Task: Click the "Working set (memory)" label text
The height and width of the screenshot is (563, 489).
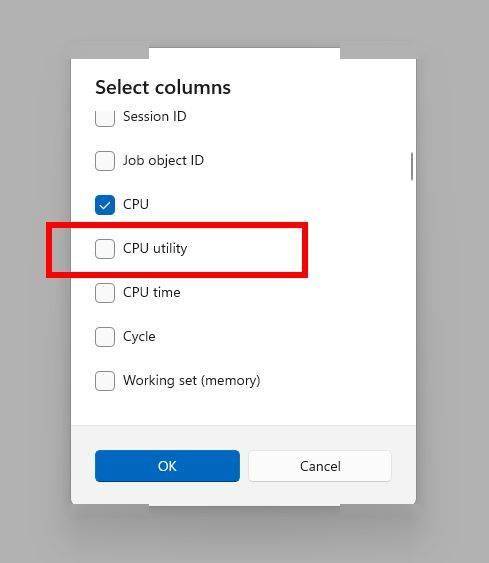Action: pyautogui.click(x=192, y=380)
